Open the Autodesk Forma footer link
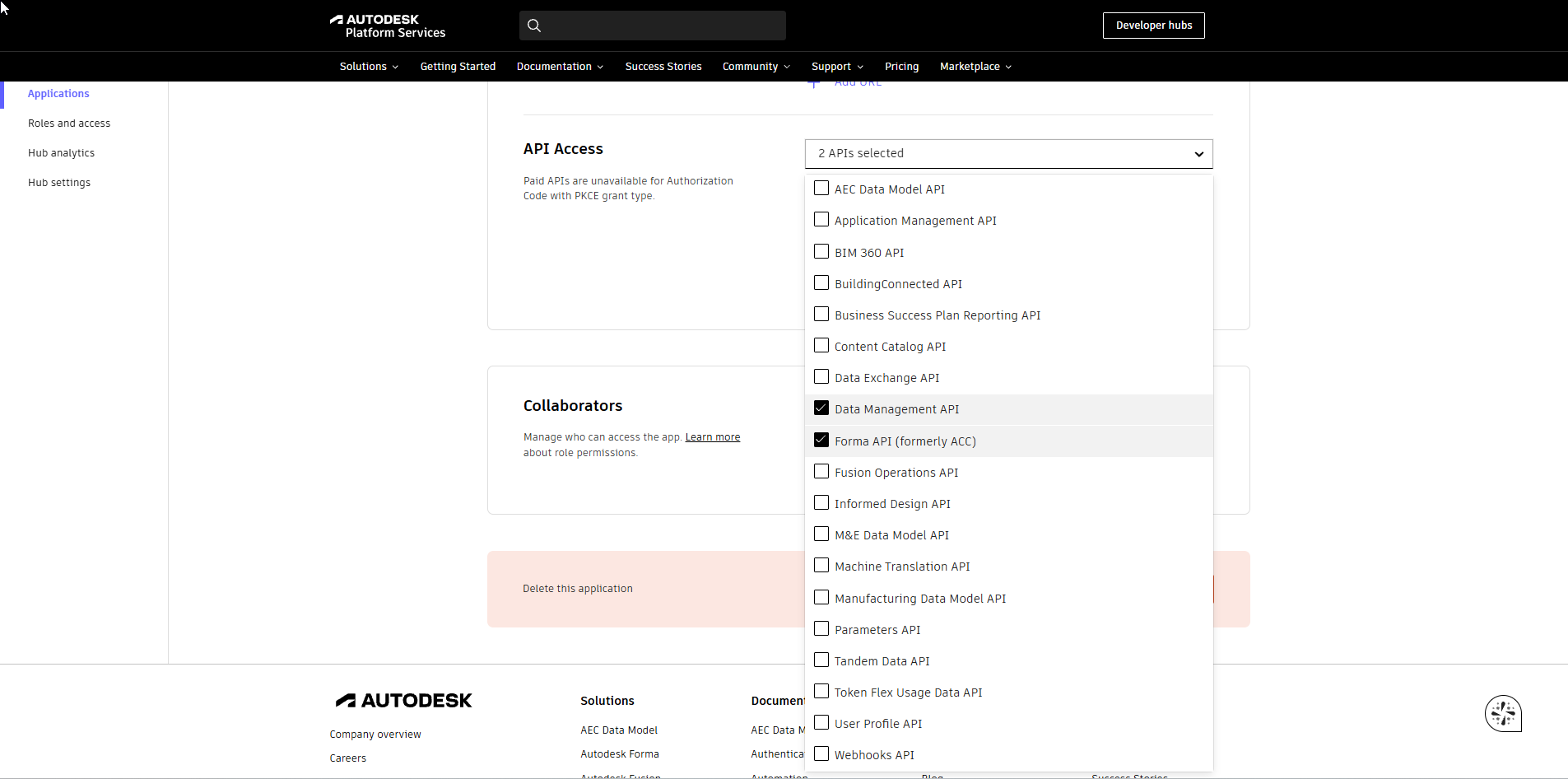The height and width of the screenshot is (779, 1568). [620, 754]
